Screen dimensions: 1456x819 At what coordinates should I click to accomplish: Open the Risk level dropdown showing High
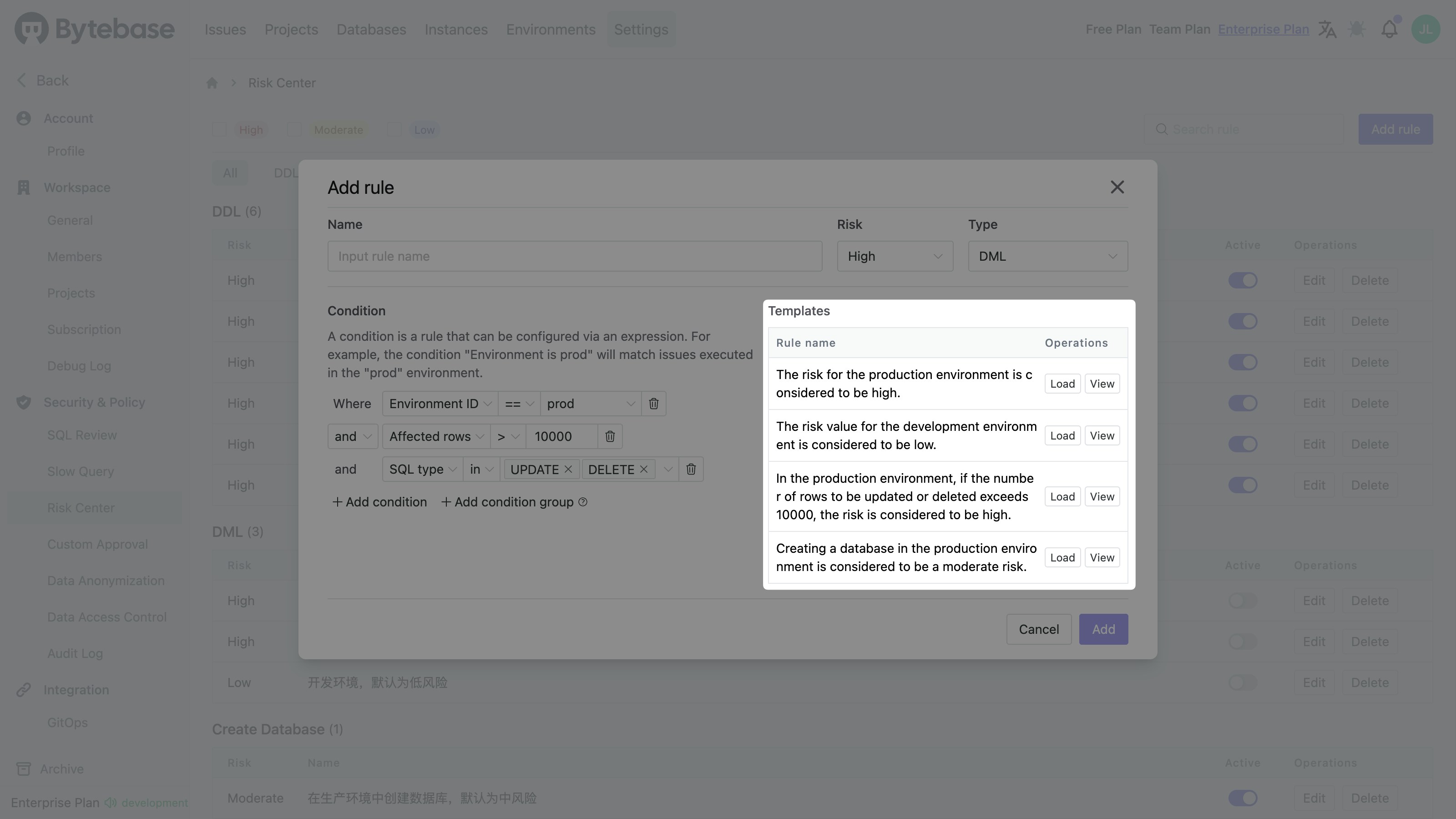(895, 256)
